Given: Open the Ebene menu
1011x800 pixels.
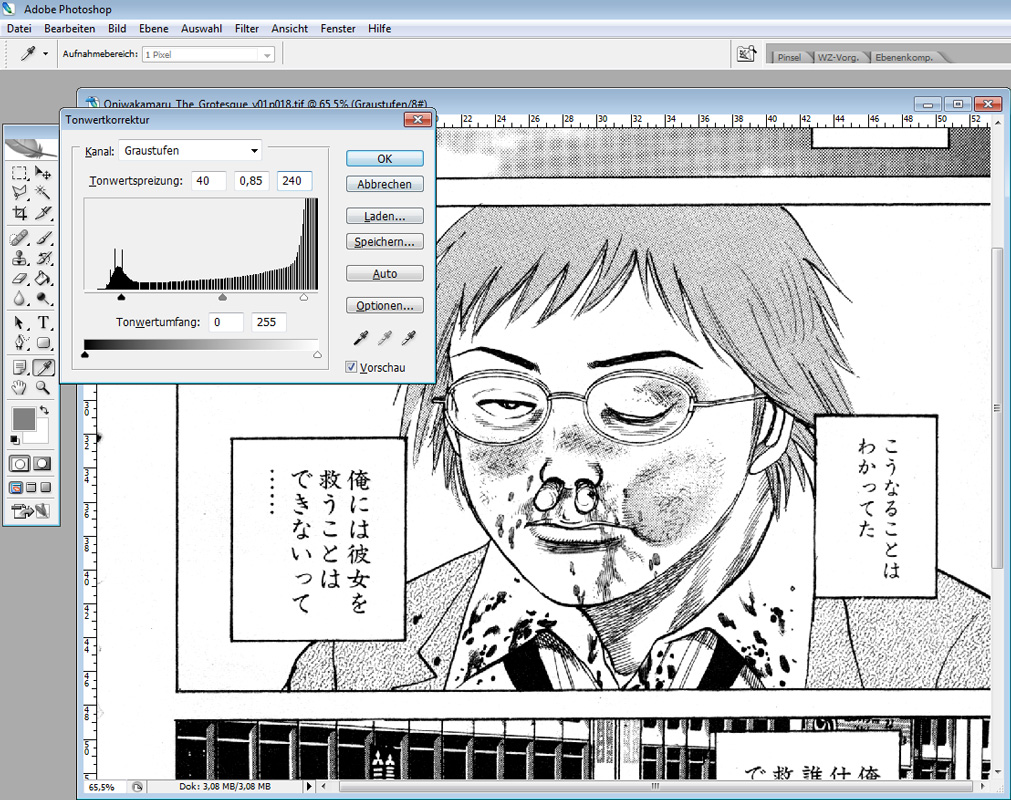Looking at the screenshot, I should tap(153, 28).
